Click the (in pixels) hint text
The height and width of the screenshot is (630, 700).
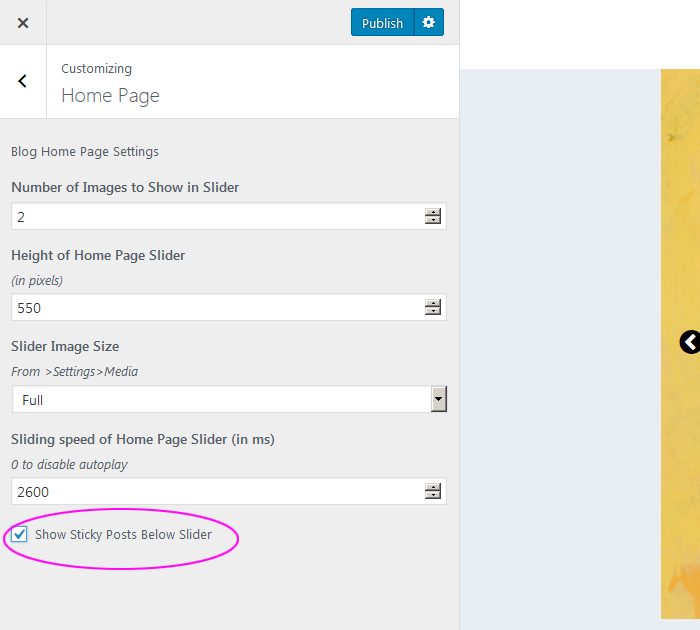pyautogui.click(x=37, y=280)
